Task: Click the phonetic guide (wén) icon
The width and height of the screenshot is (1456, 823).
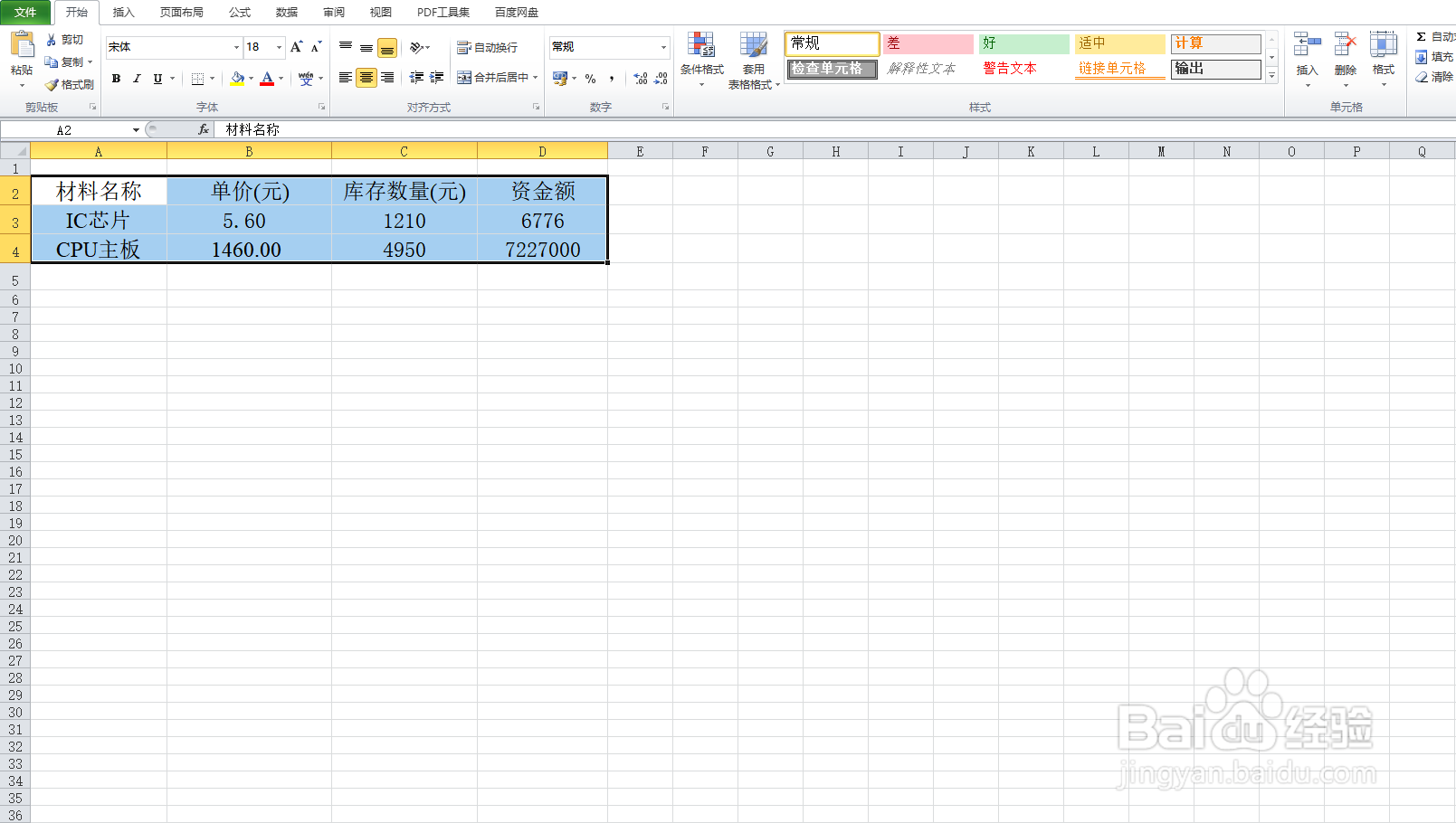Action: [306, 79]
